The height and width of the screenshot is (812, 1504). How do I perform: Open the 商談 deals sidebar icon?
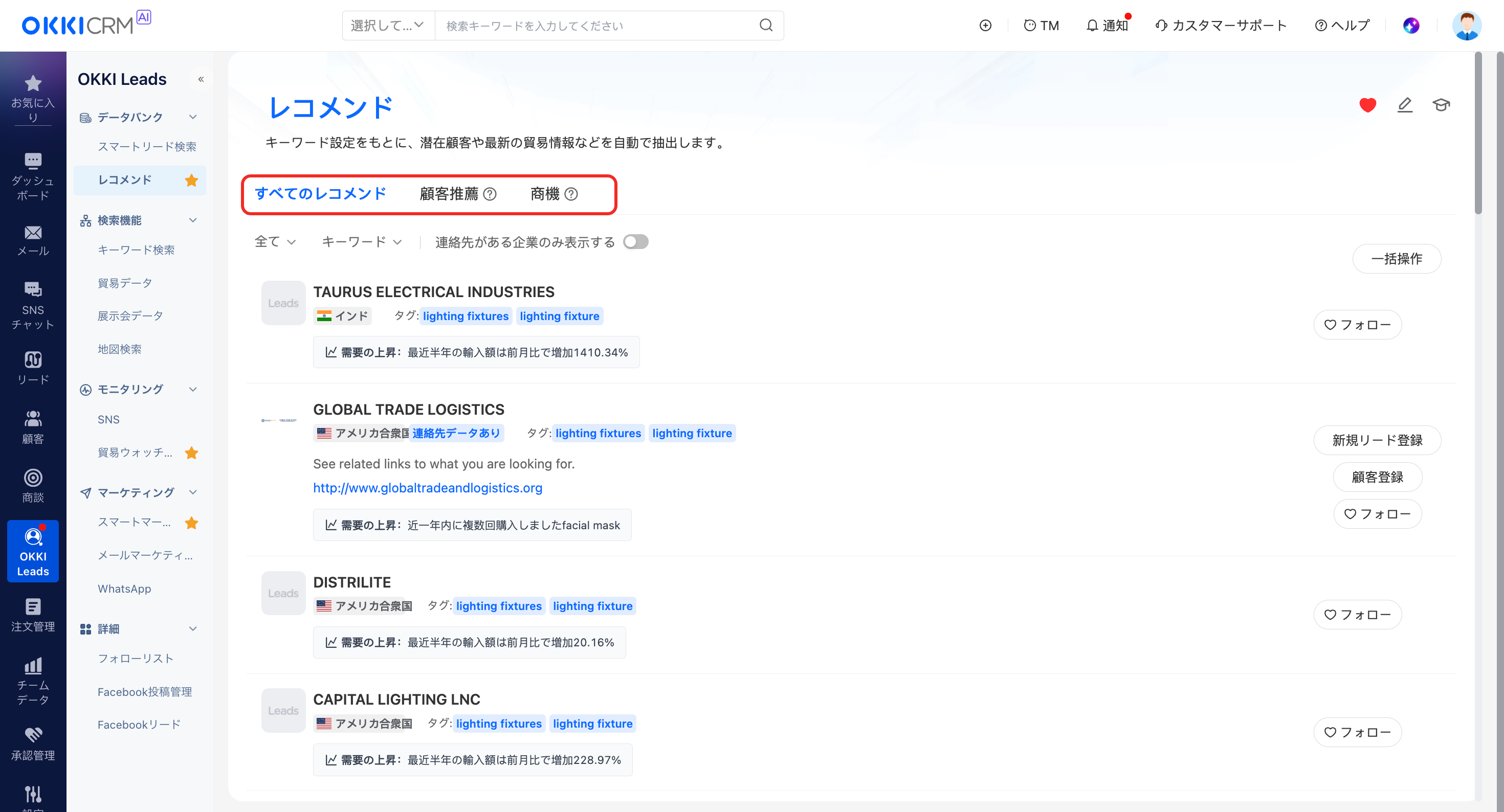pyautogui.click(x=33, y=486)
